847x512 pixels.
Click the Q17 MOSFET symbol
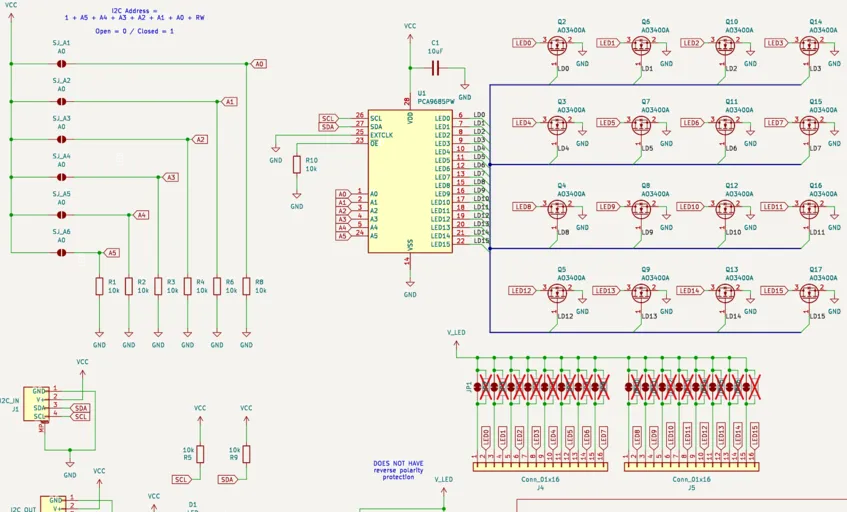click(x=809, y=294)
